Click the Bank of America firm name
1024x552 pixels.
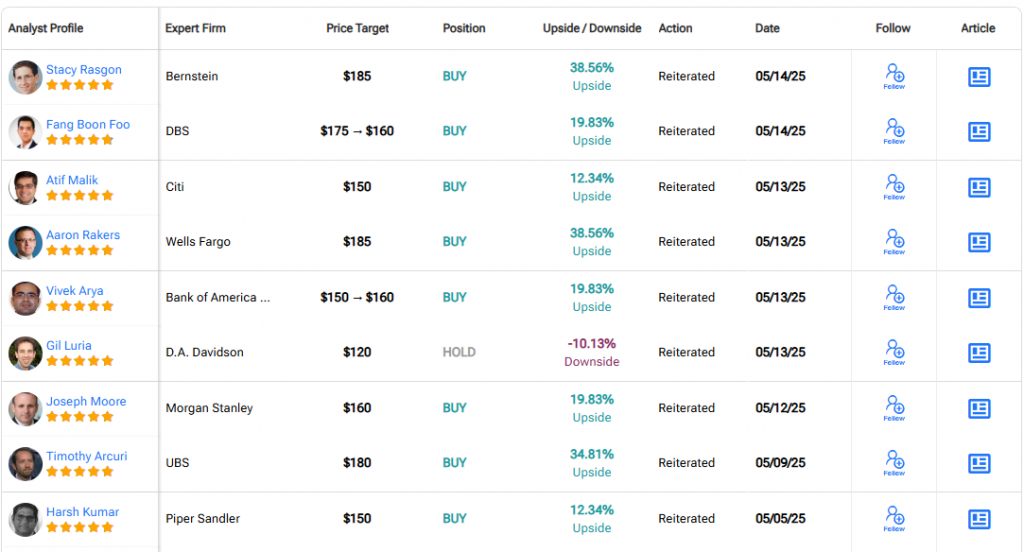[217, 297]
